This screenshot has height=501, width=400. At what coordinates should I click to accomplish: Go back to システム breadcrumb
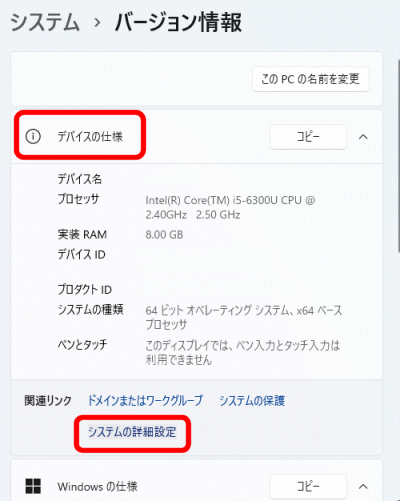(45, 22)
